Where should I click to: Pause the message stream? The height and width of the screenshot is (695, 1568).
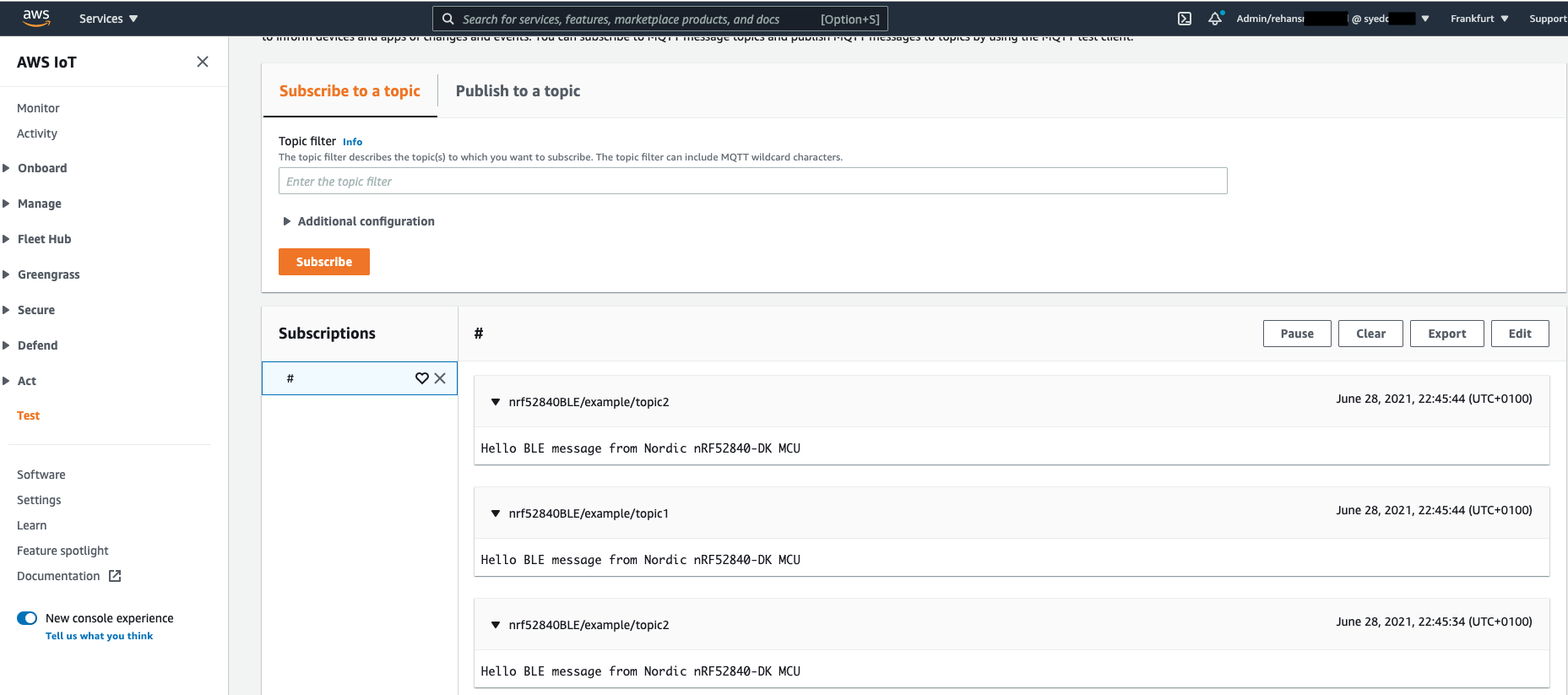tap(1297, 334)
